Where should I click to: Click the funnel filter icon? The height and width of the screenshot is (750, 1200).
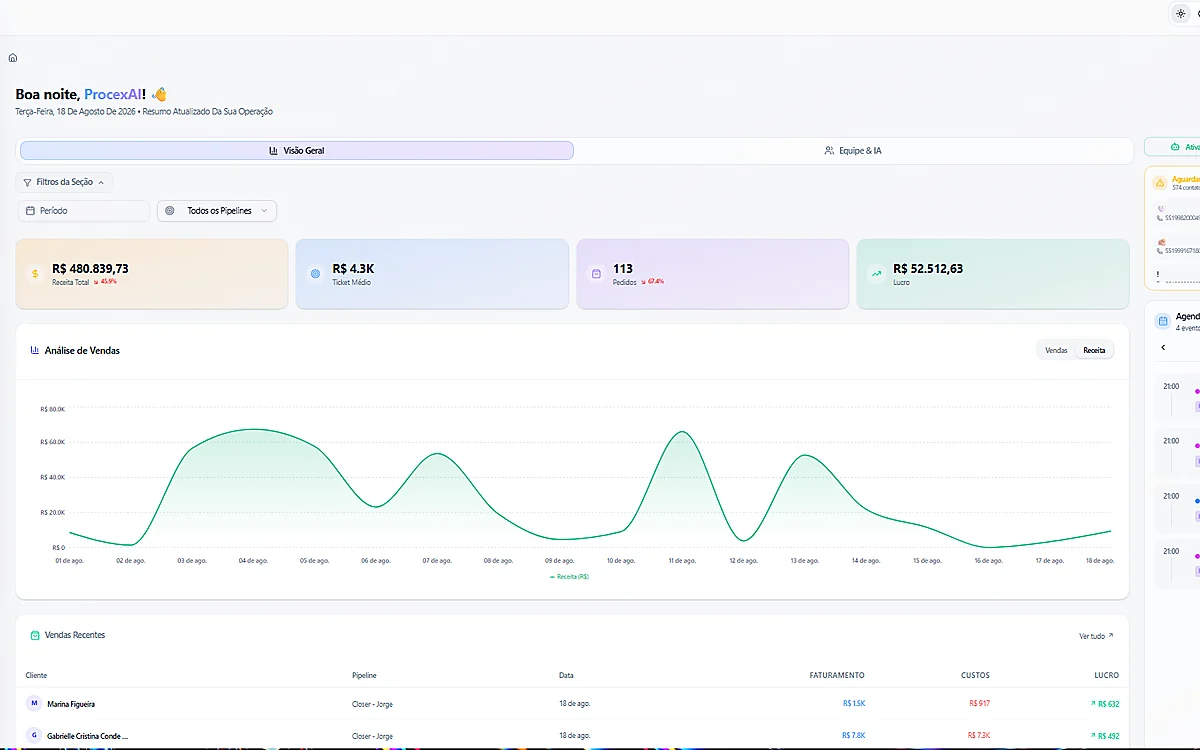pyautogui.click(x=27, y=183)
